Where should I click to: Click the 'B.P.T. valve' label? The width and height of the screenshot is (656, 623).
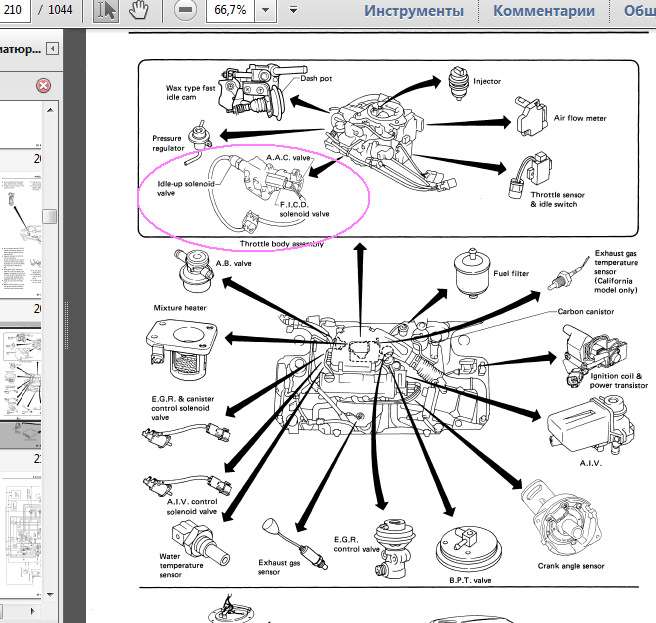[x=470, y=580]
